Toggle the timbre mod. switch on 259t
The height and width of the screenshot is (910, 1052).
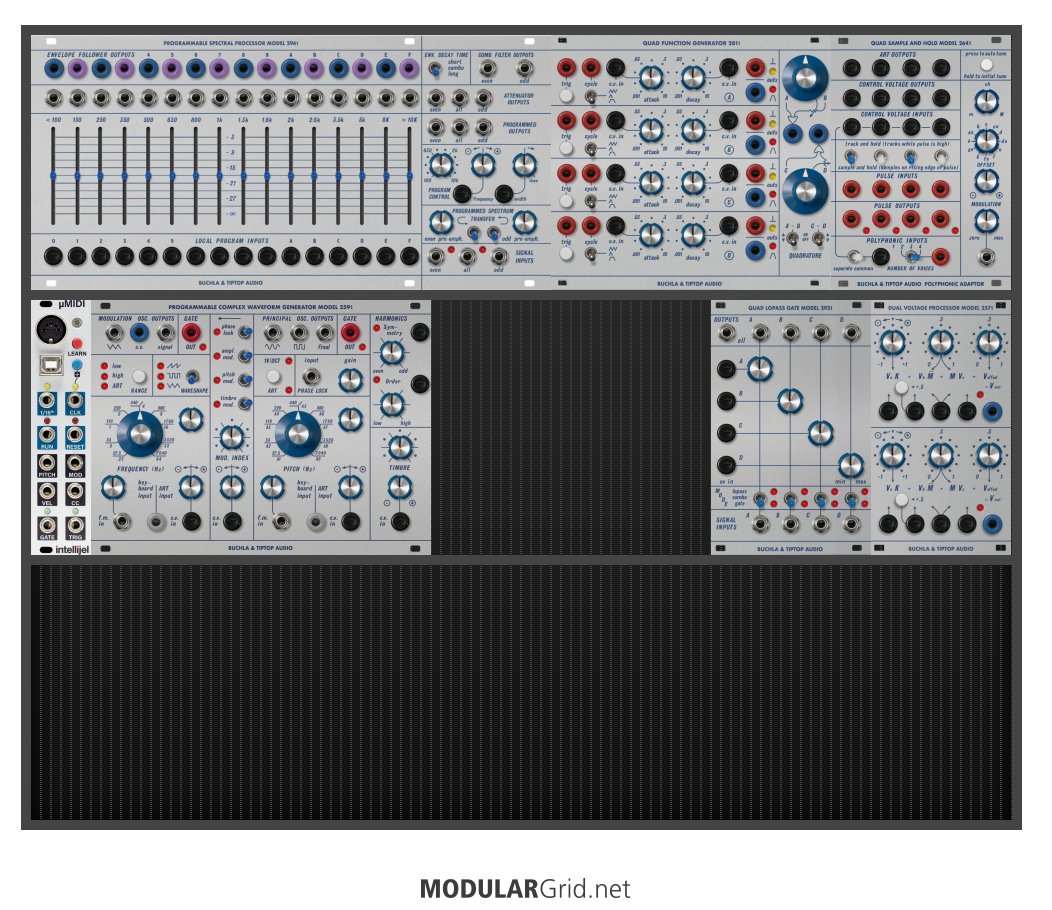tap(246, 403)
